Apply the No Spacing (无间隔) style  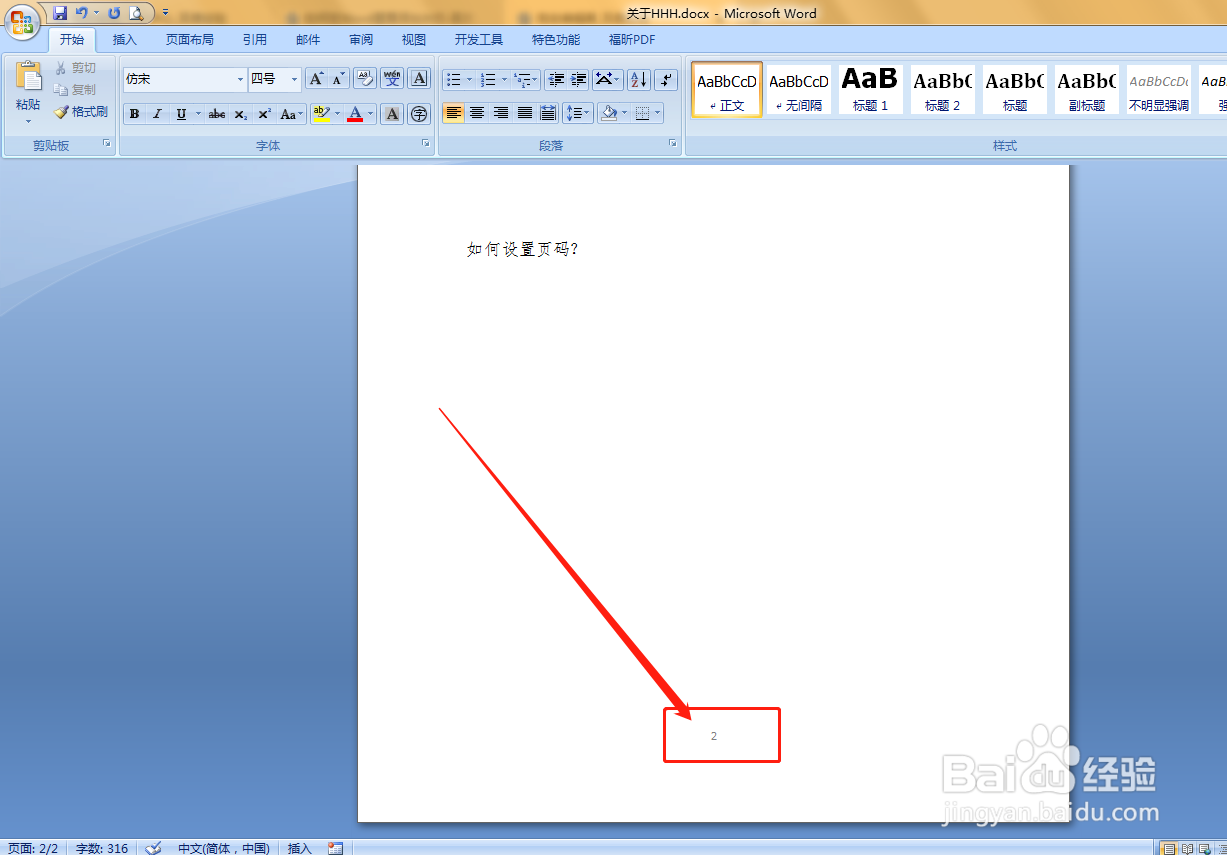[798, 90]
